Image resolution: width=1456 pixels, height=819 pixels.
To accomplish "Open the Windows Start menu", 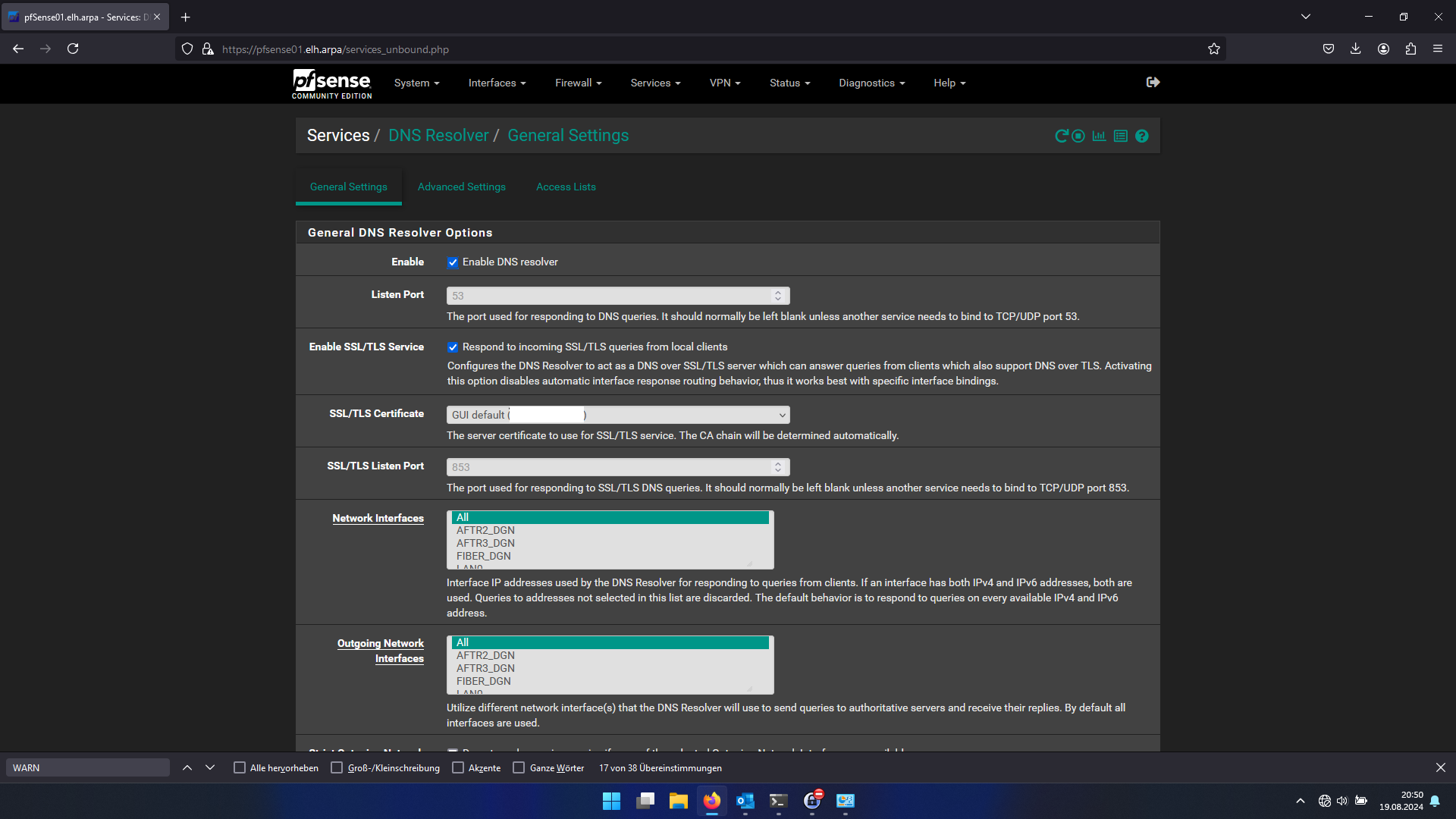I will [611, 801].
